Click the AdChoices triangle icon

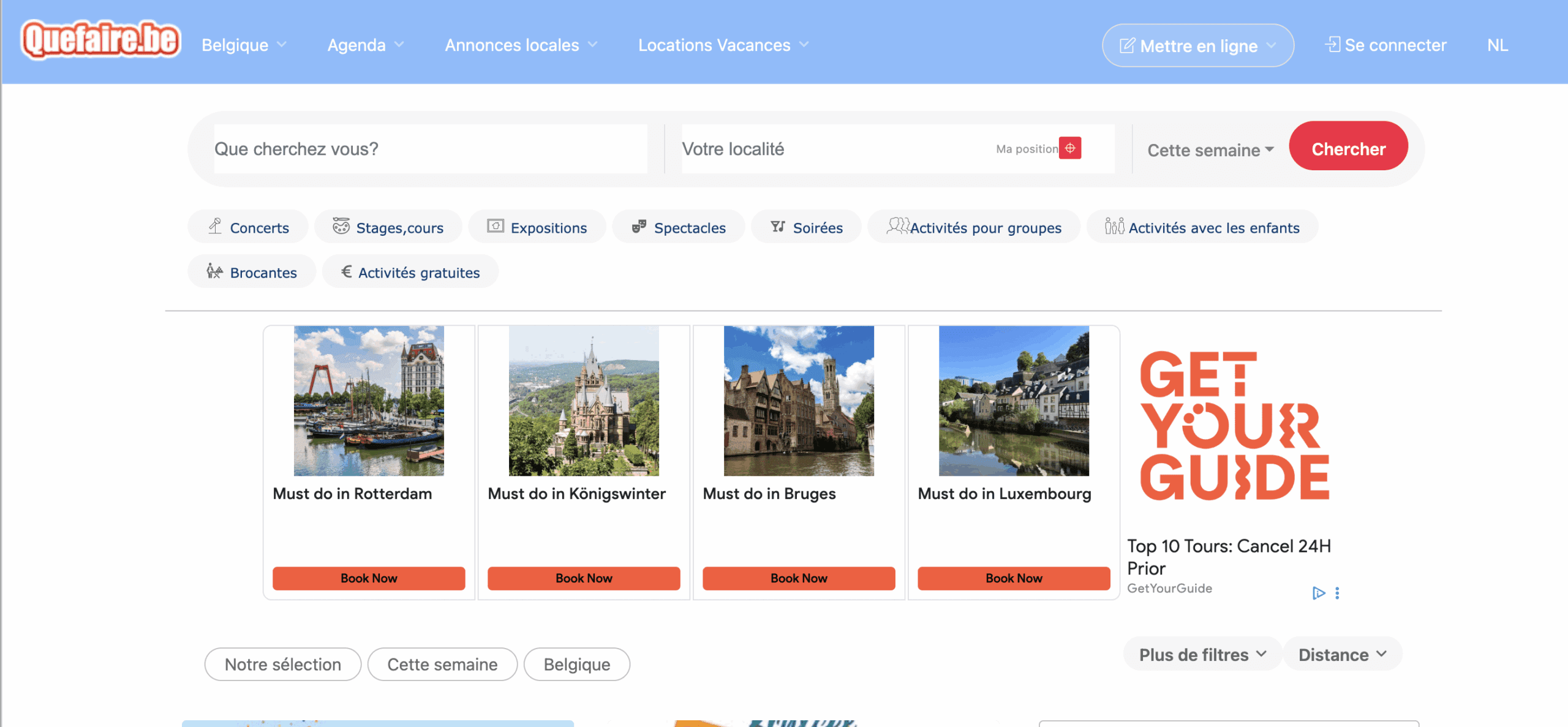click(x=1318, y=592)
